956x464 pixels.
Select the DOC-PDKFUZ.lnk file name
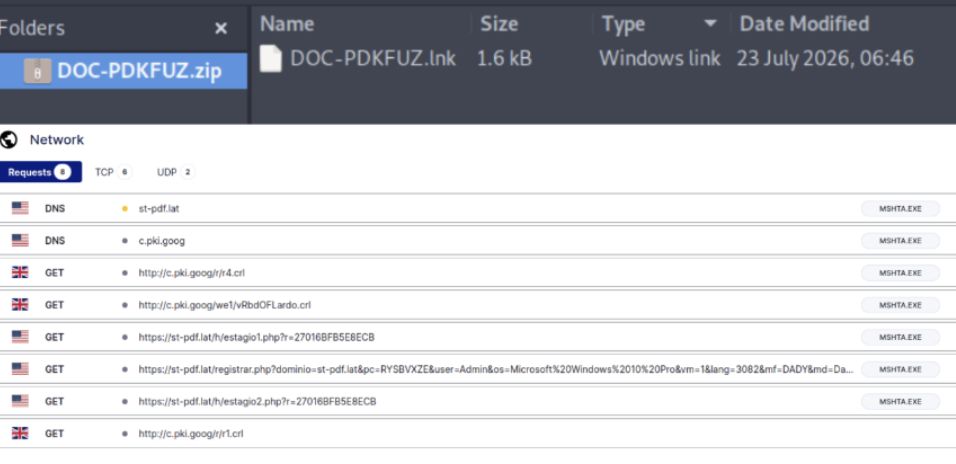[373, 58]
